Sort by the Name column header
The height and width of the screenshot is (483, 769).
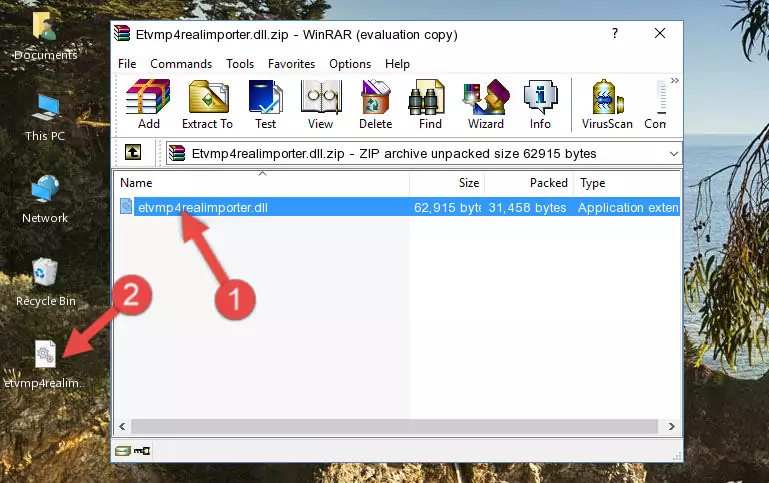click(x=262, y=183)
